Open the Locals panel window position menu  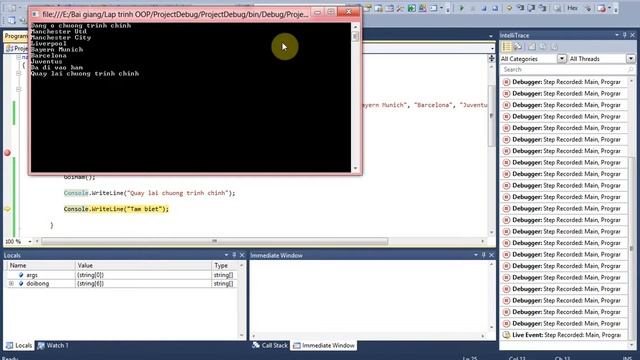coord(226,255)
